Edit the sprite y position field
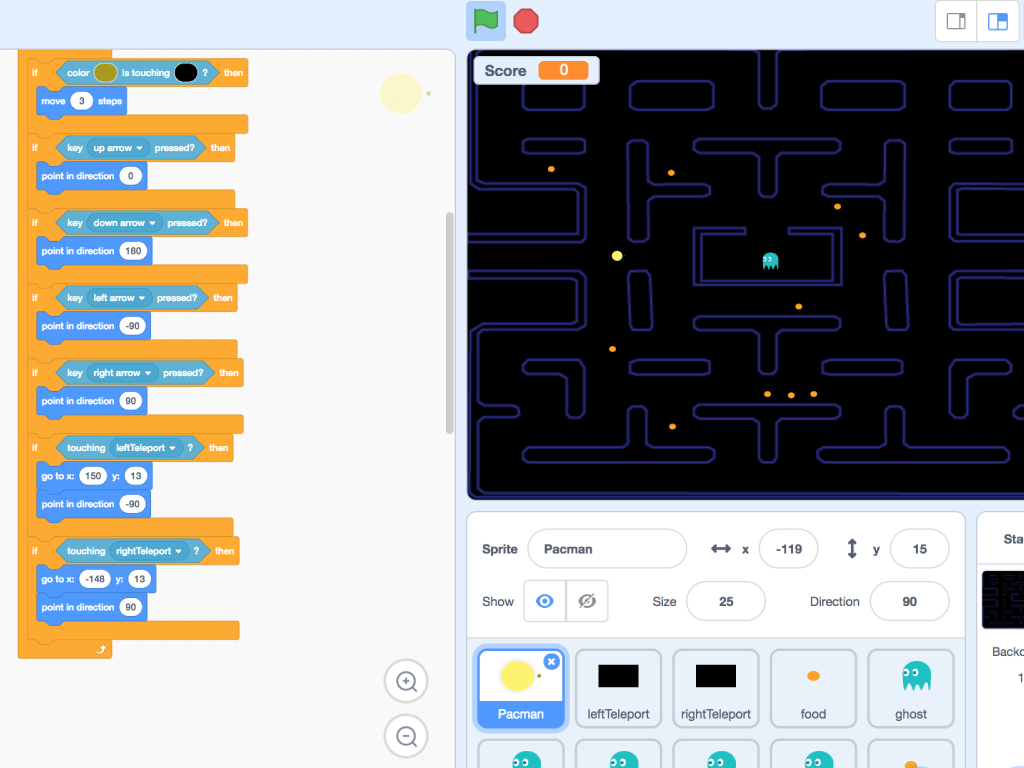This screenshot has width=1024, height=768. click(920, 549)
